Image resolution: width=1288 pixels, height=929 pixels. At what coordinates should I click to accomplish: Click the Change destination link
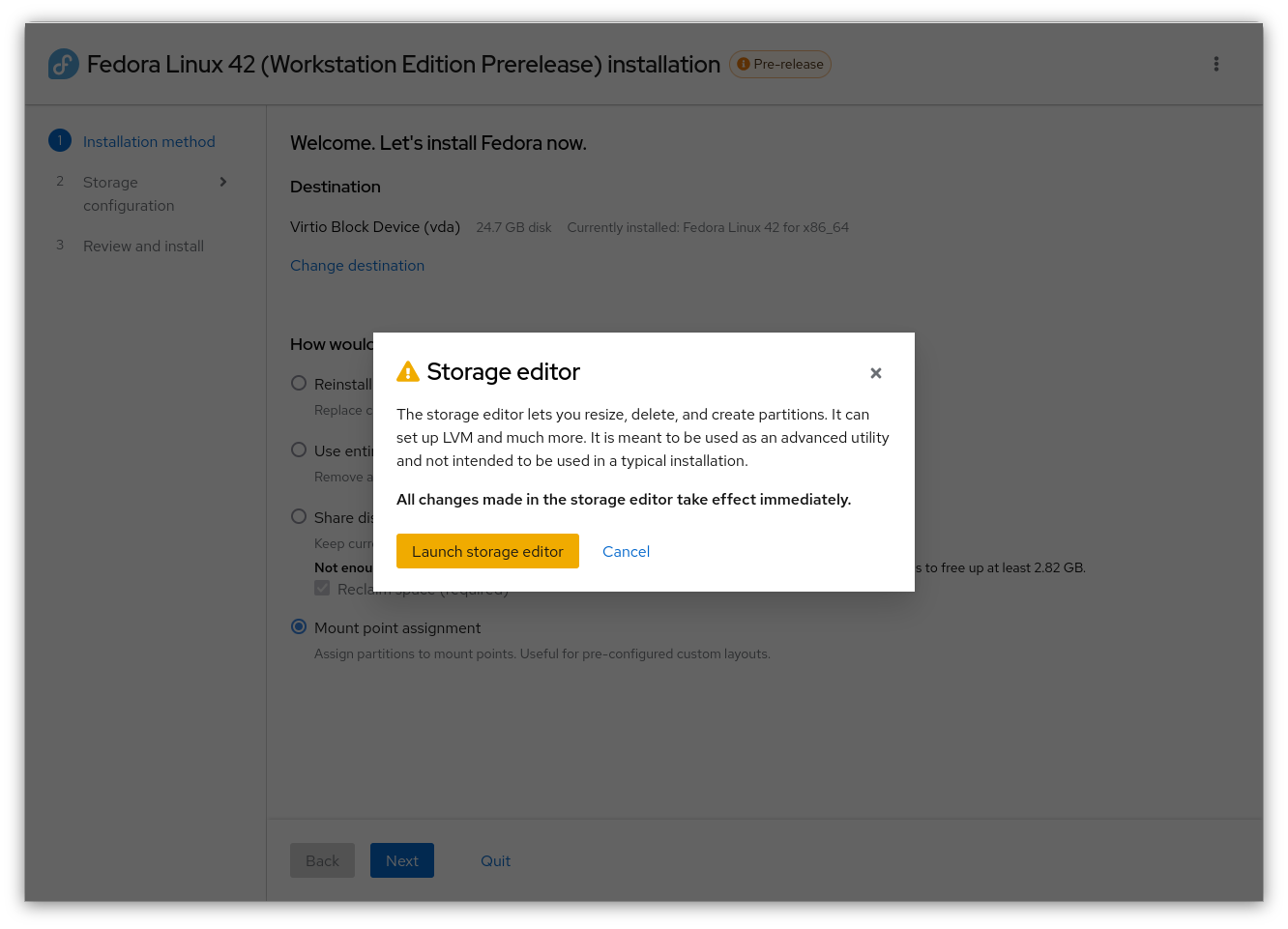[x=357, y=265]
